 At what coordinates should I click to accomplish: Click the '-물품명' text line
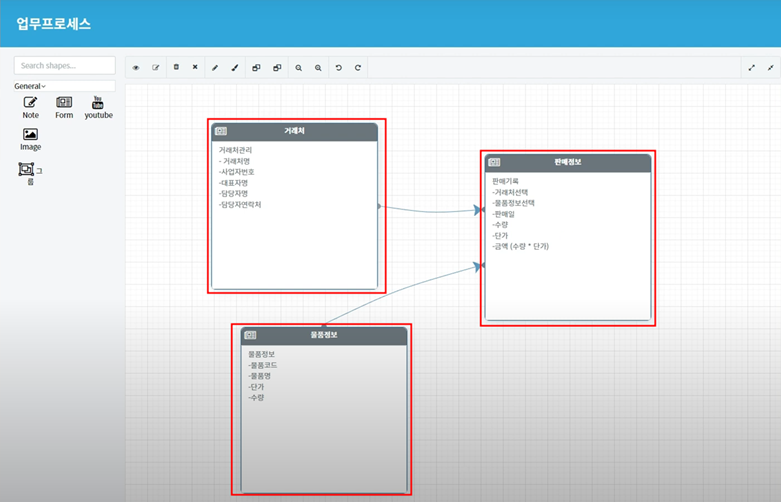point(260,376)
